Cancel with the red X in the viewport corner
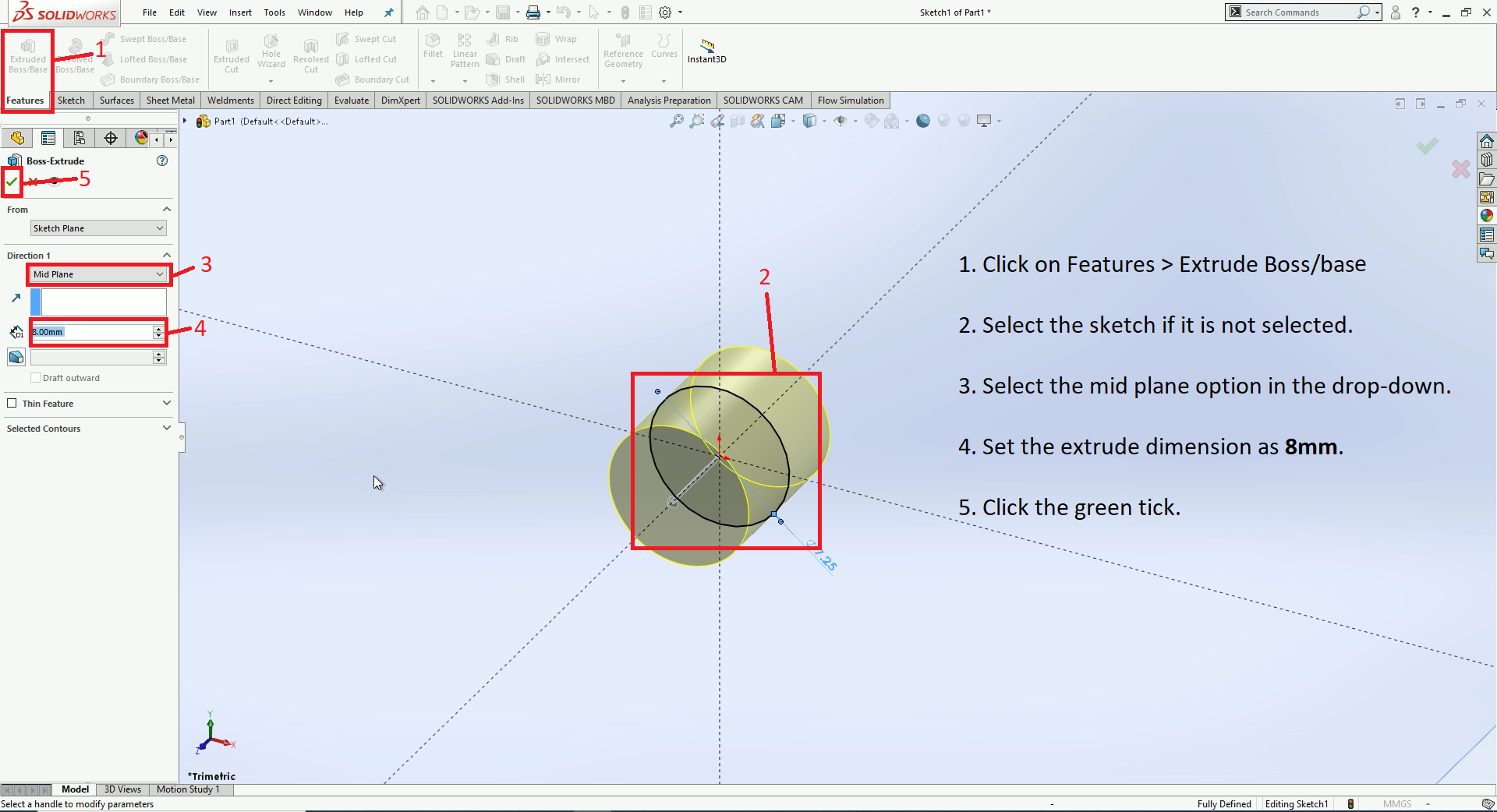The width and height of the screenshot is (1497, 812). pyautogui.click(x=1460, y=168)
